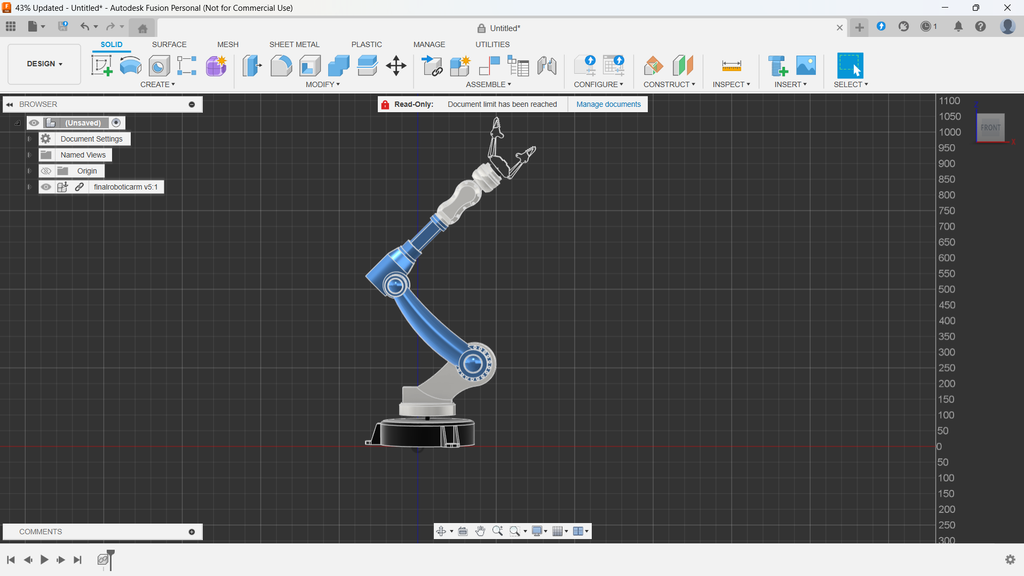Open the notifications bell

958,27
